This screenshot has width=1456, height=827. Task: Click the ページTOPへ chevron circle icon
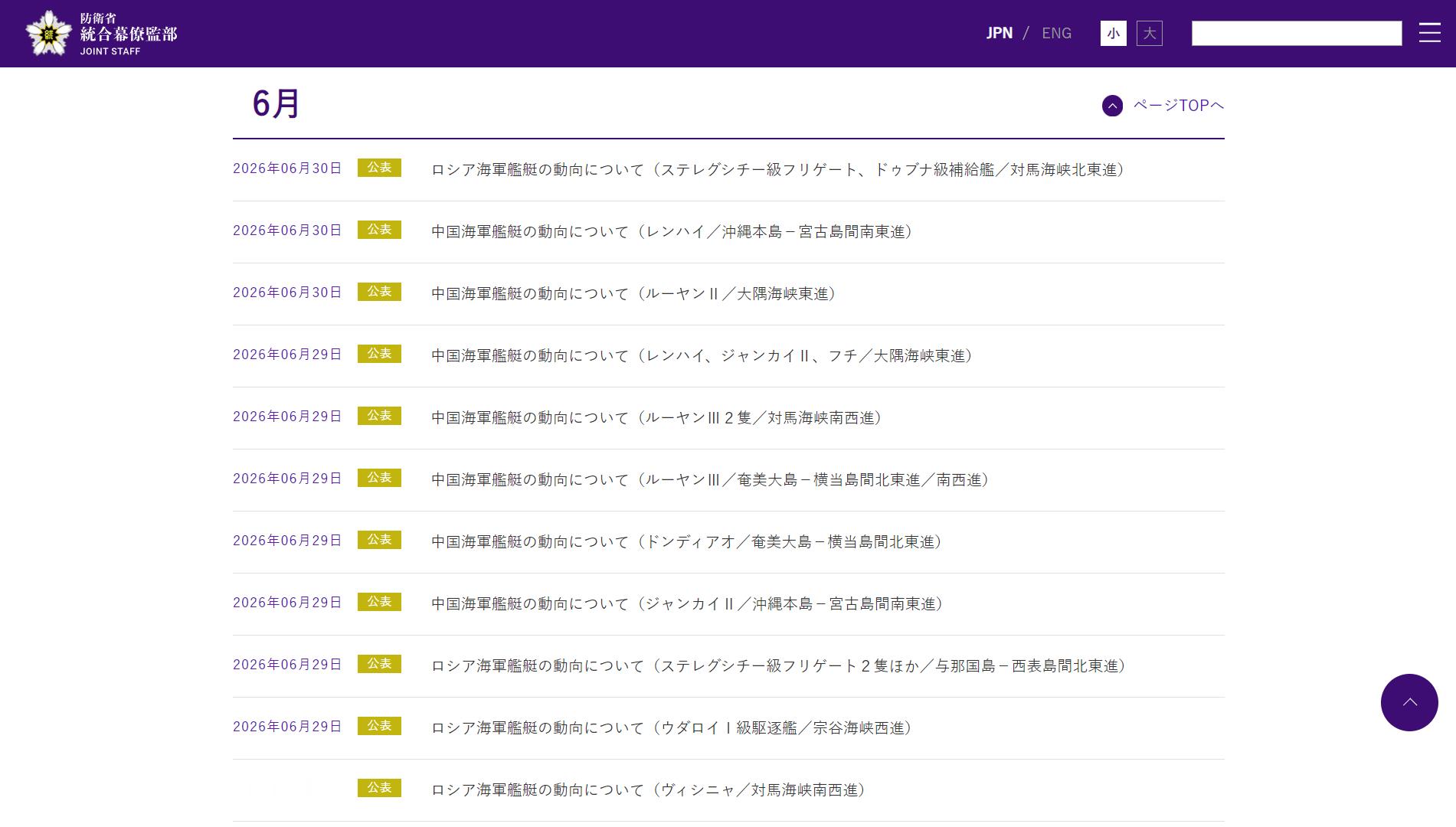tap(1112, 106)
